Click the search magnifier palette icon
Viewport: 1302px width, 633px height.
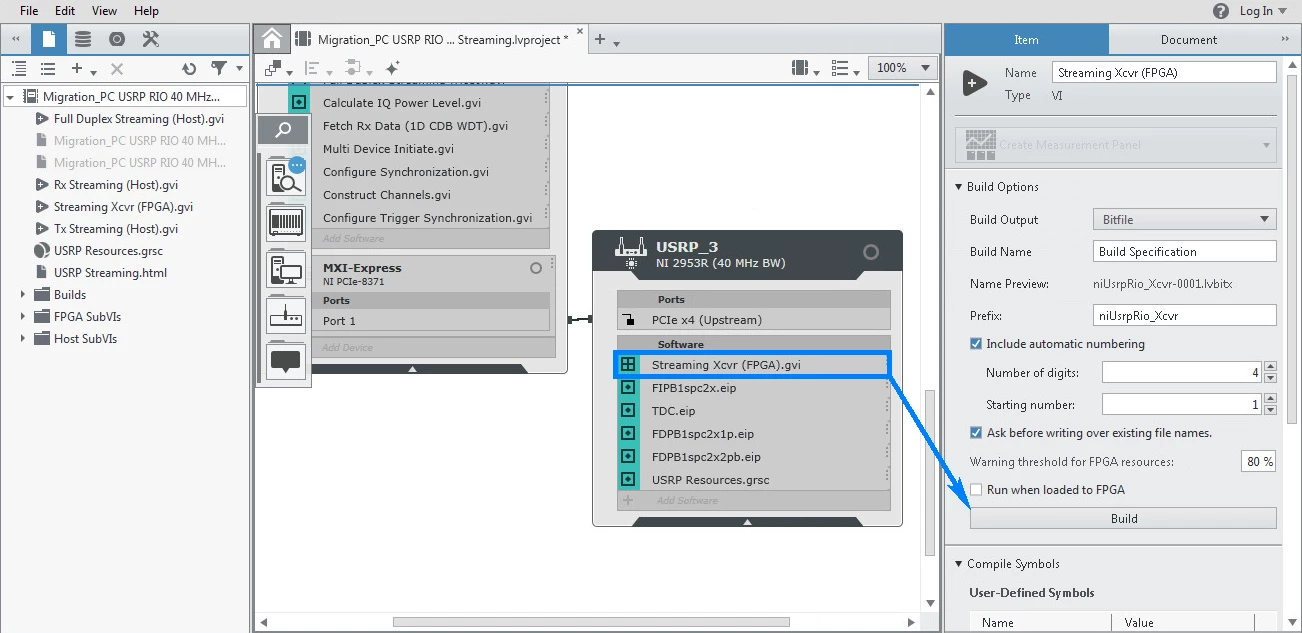pos(284,130)
